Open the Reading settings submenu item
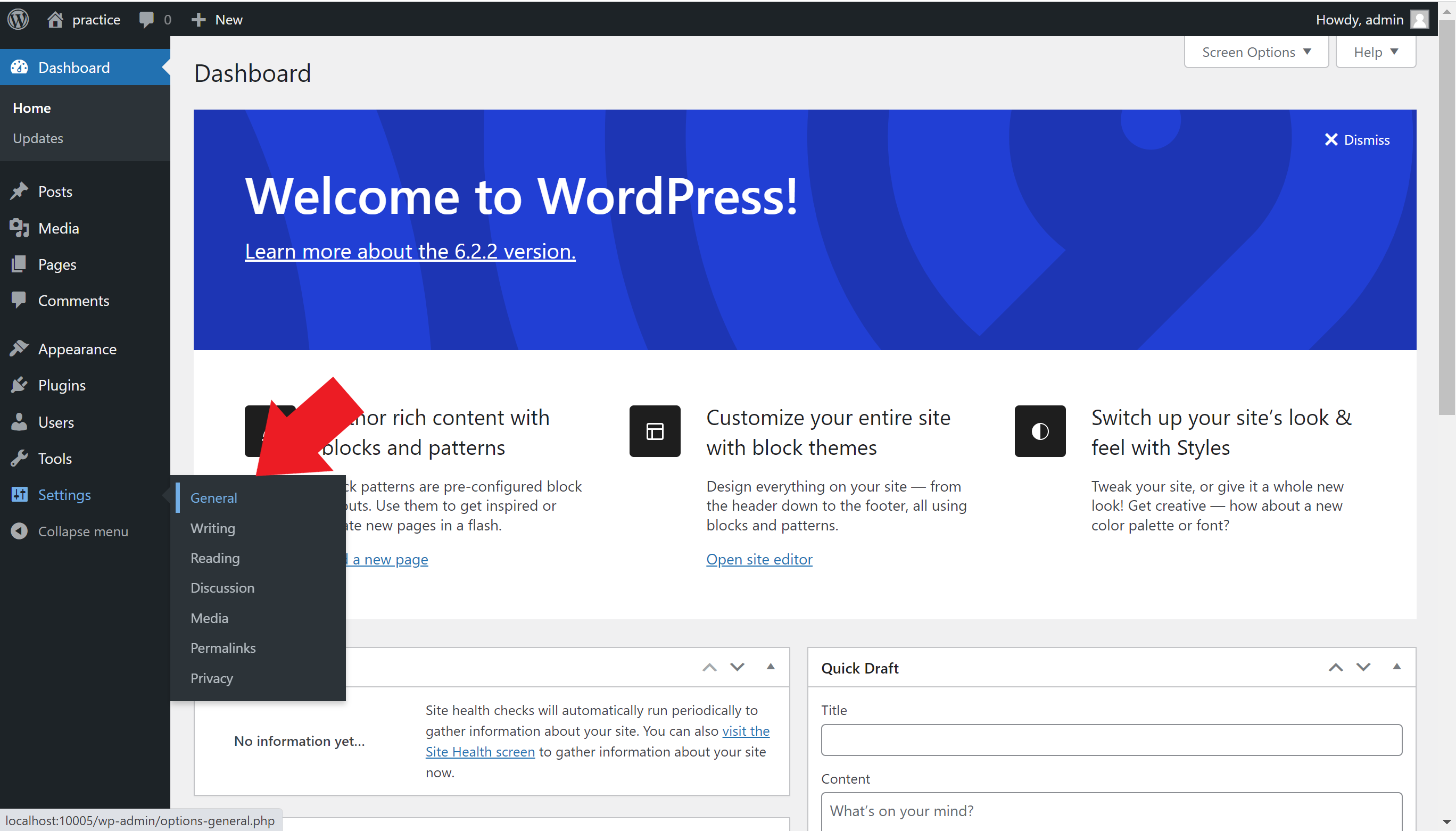 coord(215,558)
